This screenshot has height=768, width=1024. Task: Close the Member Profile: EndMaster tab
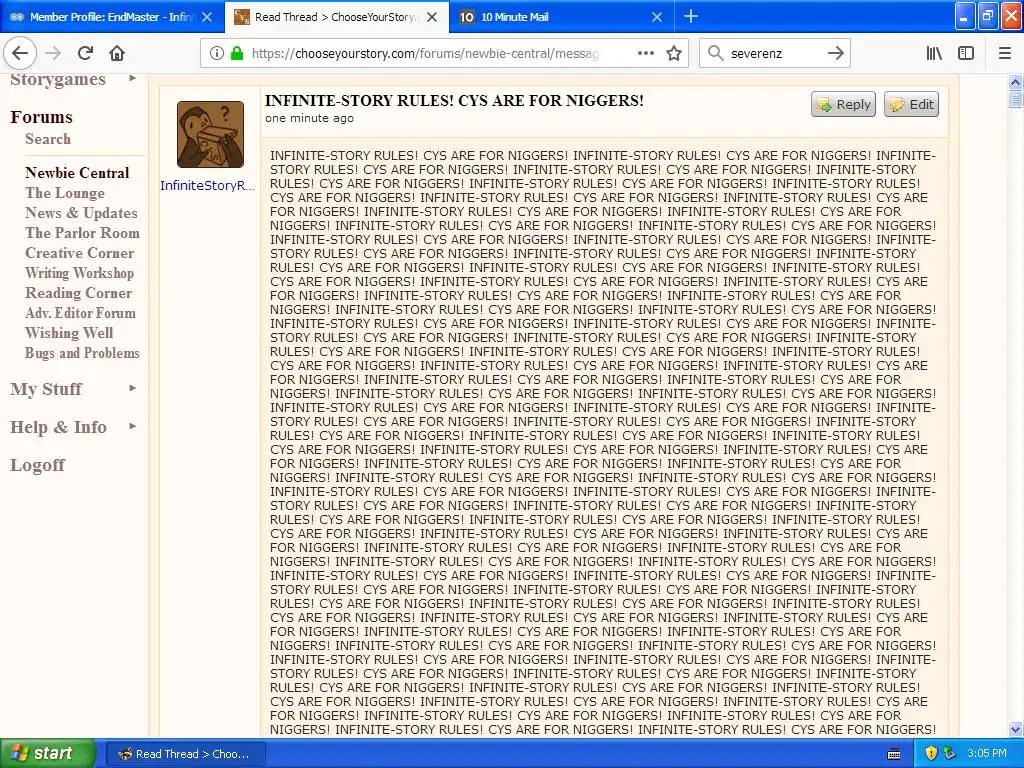(207, 17)
